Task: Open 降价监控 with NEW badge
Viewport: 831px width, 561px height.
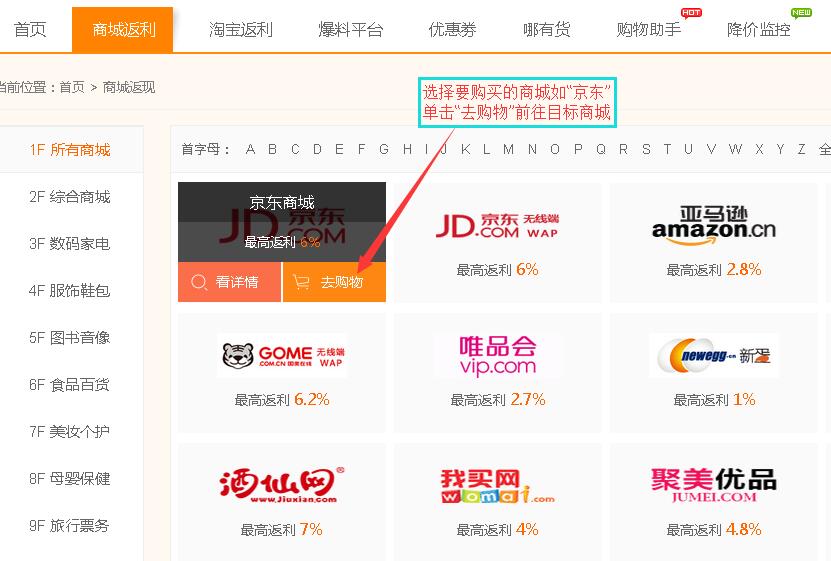Action: pyautogui.click(x=758, y=30)
